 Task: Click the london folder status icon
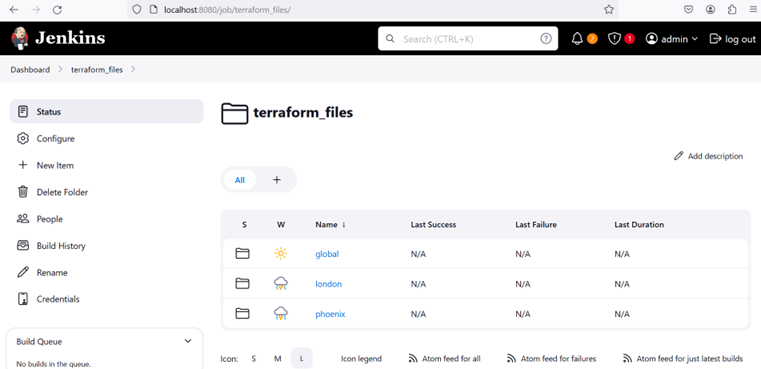pos(242,284)
